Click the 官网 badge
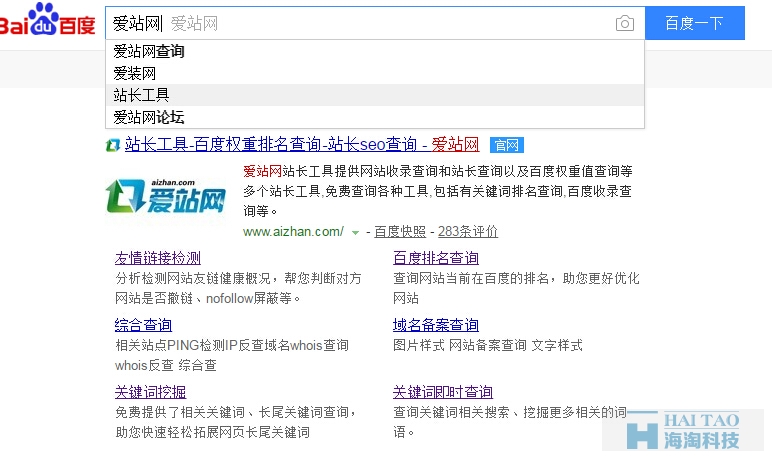Screen dimensions: 772x456 tap(507, 145)
